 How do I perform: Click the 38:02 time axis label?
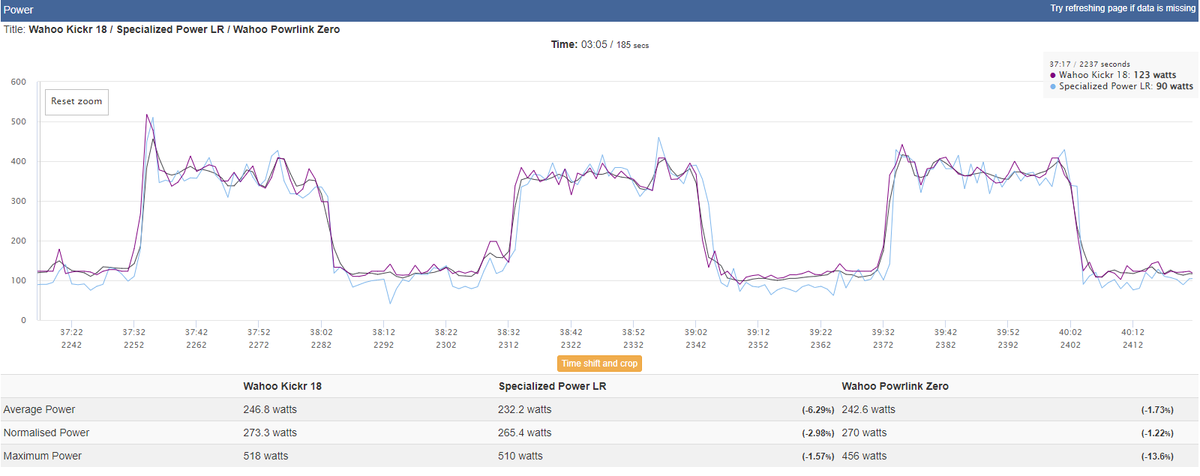tap(321, 331)
